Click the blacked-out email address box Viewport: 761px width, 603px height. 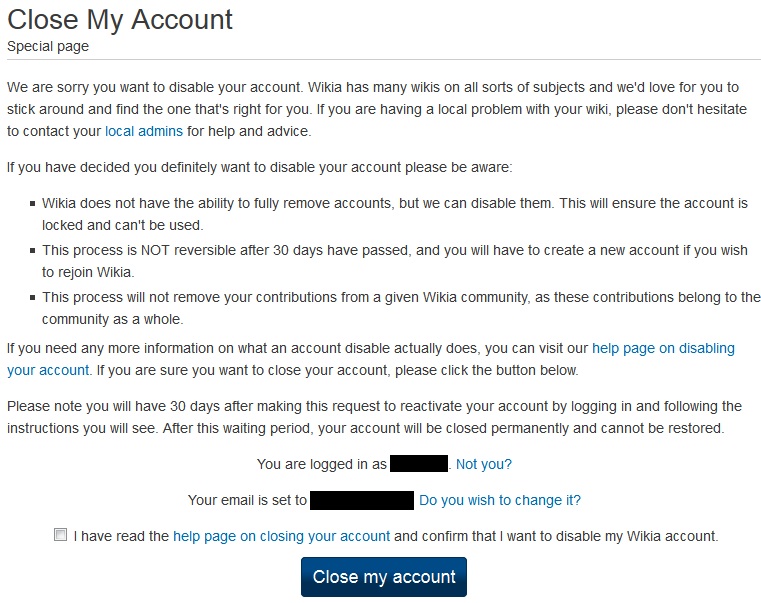click(362, 500)
